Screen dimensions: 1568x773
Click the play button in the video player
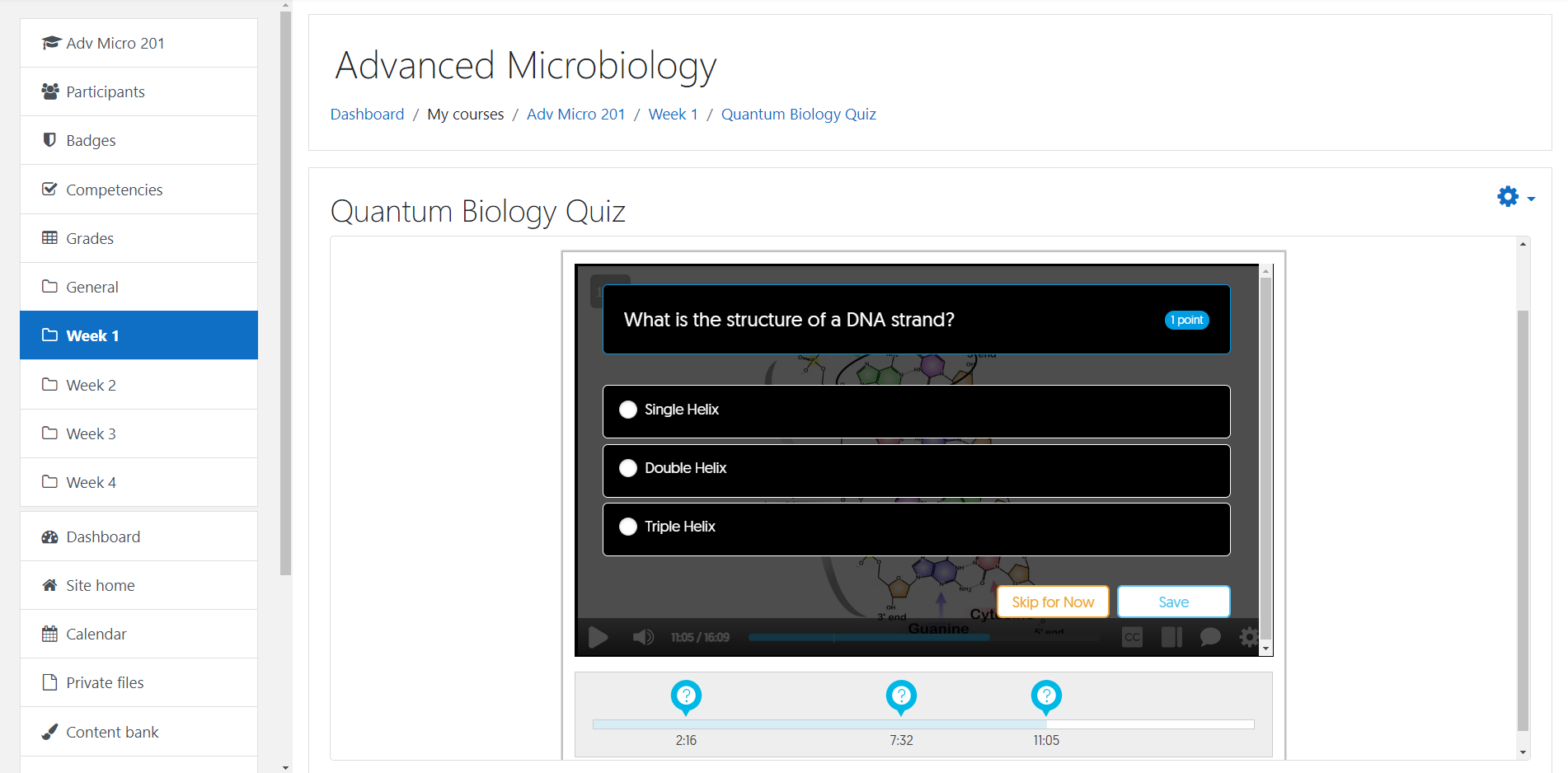coord(598,637)
